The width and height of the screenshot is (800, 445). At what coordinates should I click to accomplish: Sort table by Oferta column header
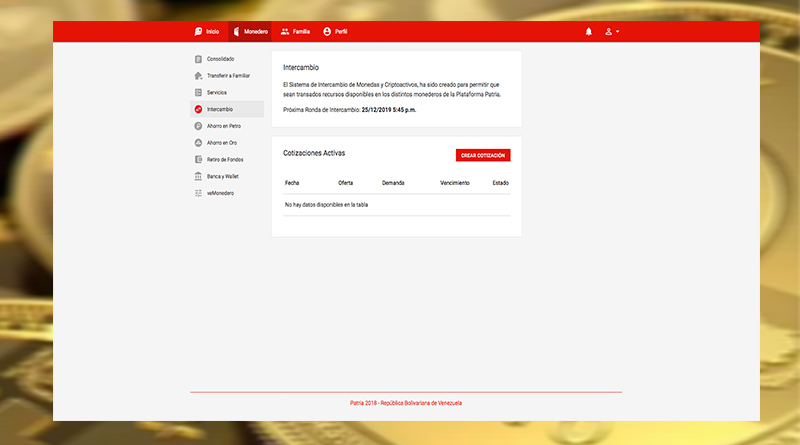pos(345,183)
